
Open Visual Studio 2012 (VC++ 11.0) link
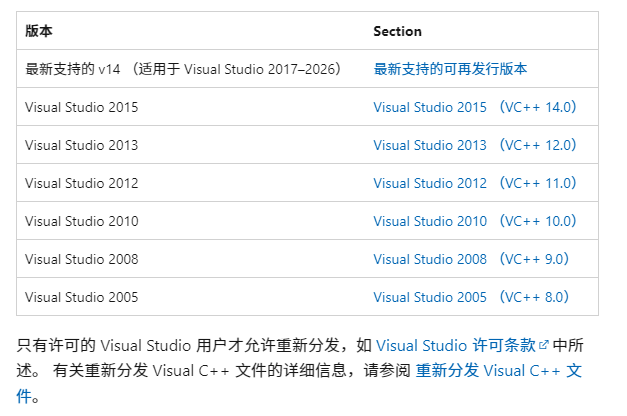click(475, 183)
